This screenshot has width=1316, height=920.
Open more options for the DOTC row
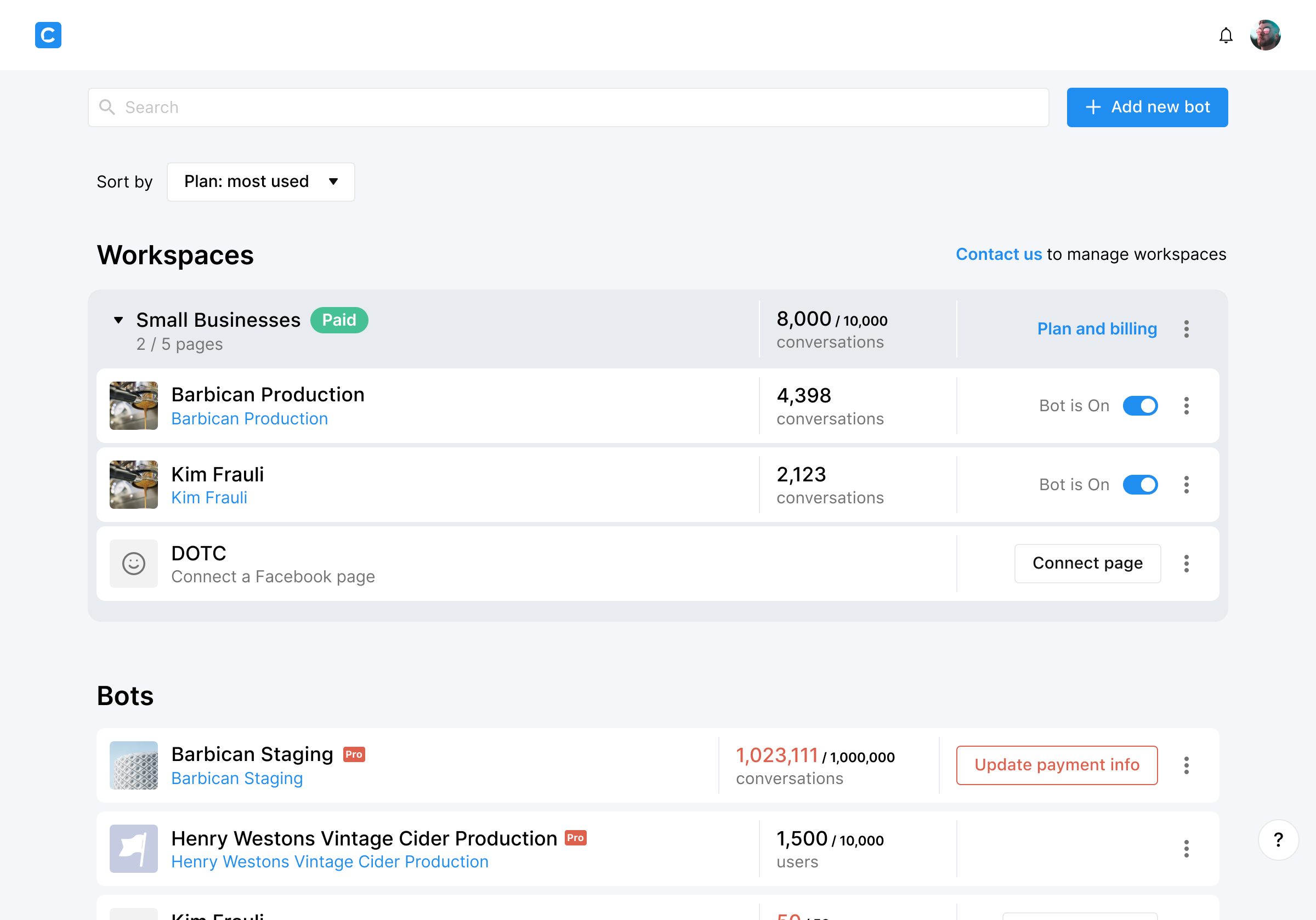pyautogui.click(x=1186, y=564)
